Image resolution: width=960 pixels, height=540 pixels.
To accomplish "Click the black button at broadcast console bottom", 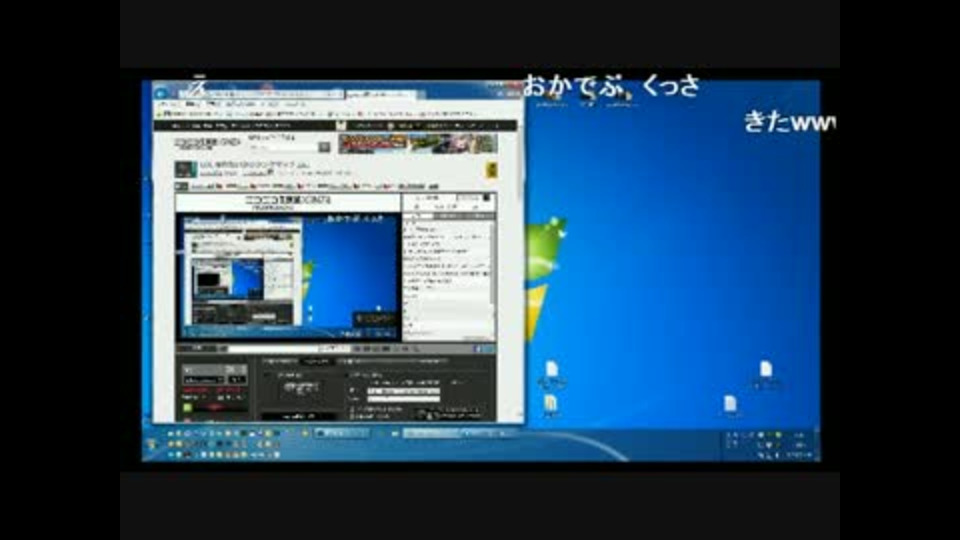I will 298,416.
